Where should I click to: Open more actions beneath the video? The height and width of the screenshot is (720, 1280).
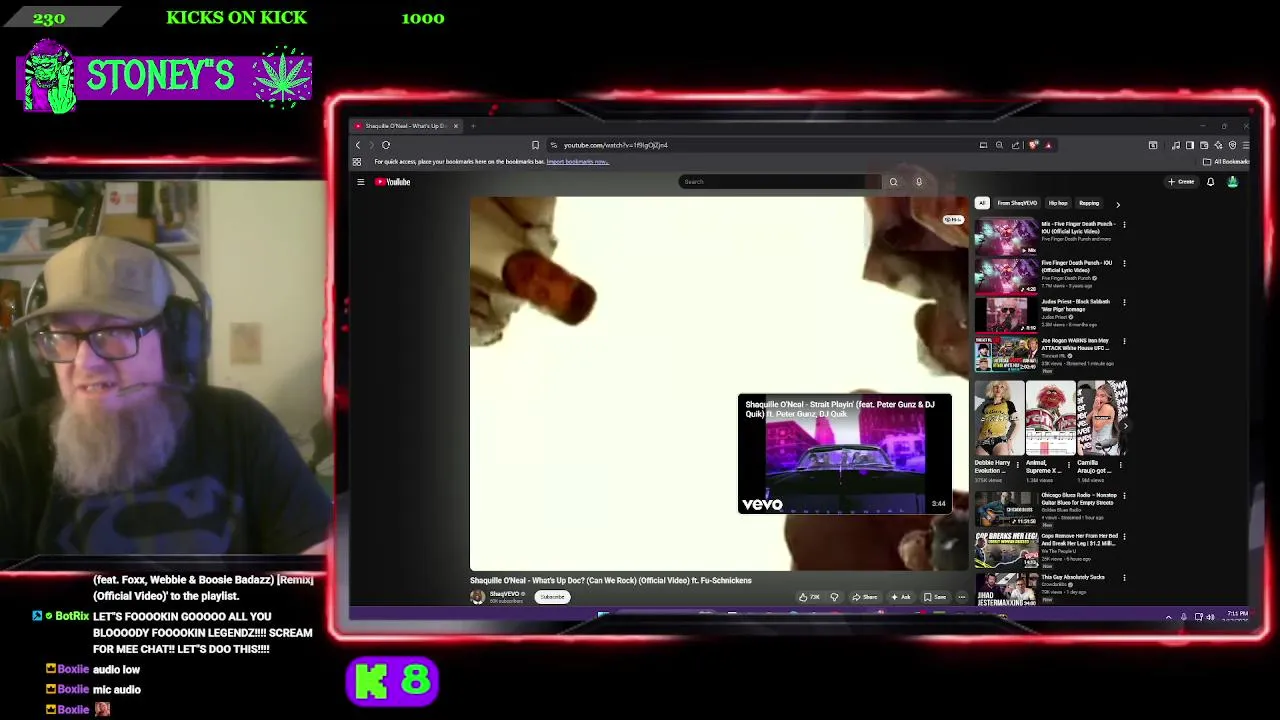point(962,597)
